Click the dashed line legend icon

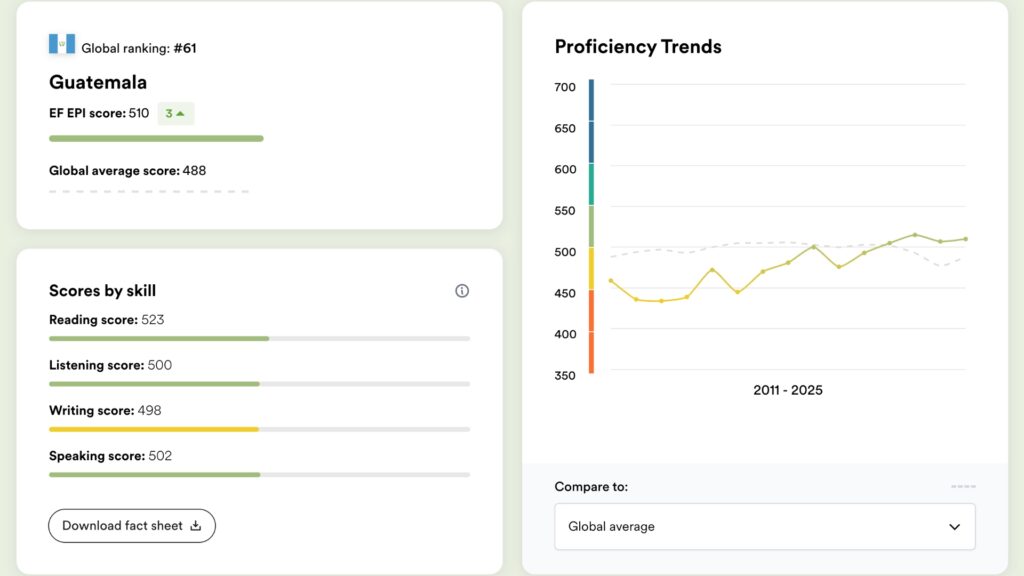pos(963,487)
